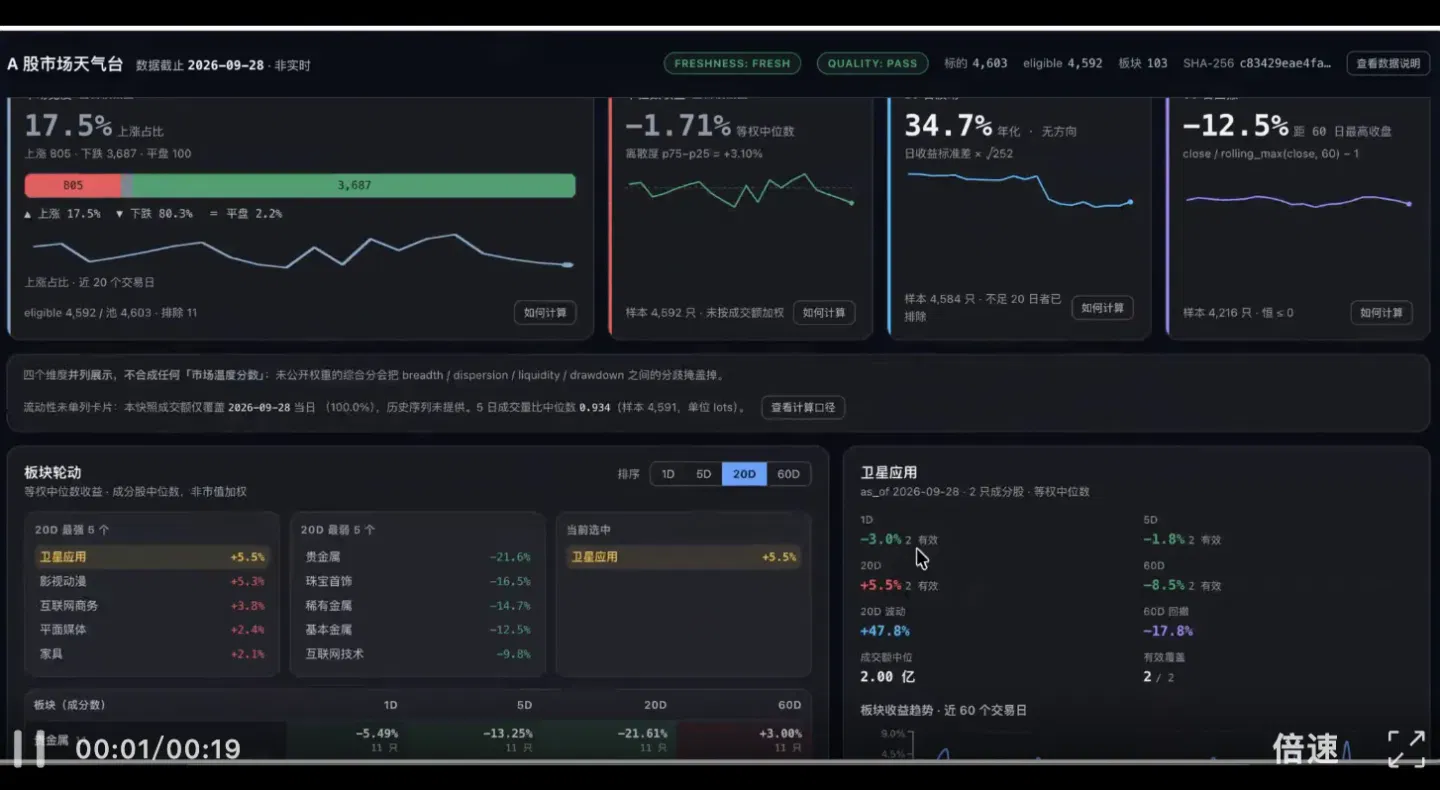Pause the video with the pause icon
Image resolution: width=1440 pixels, height=790 pixels.
pyautogui.click(x=29, y=748)
